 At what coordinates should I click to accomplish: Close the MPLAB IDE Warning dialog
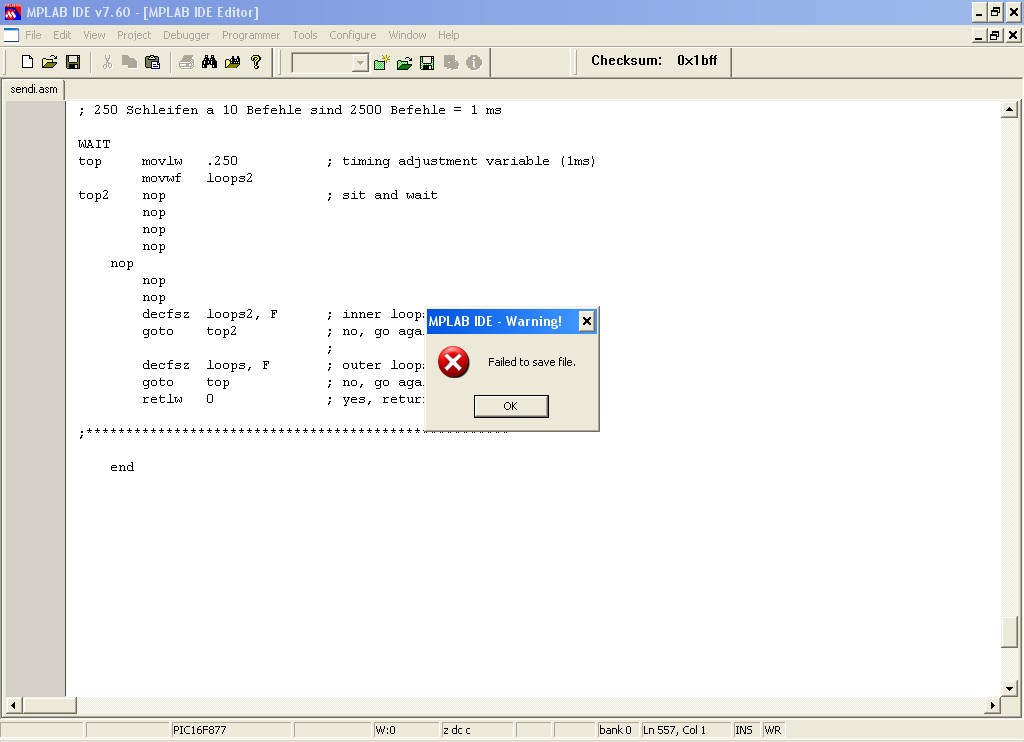point(586,321)
